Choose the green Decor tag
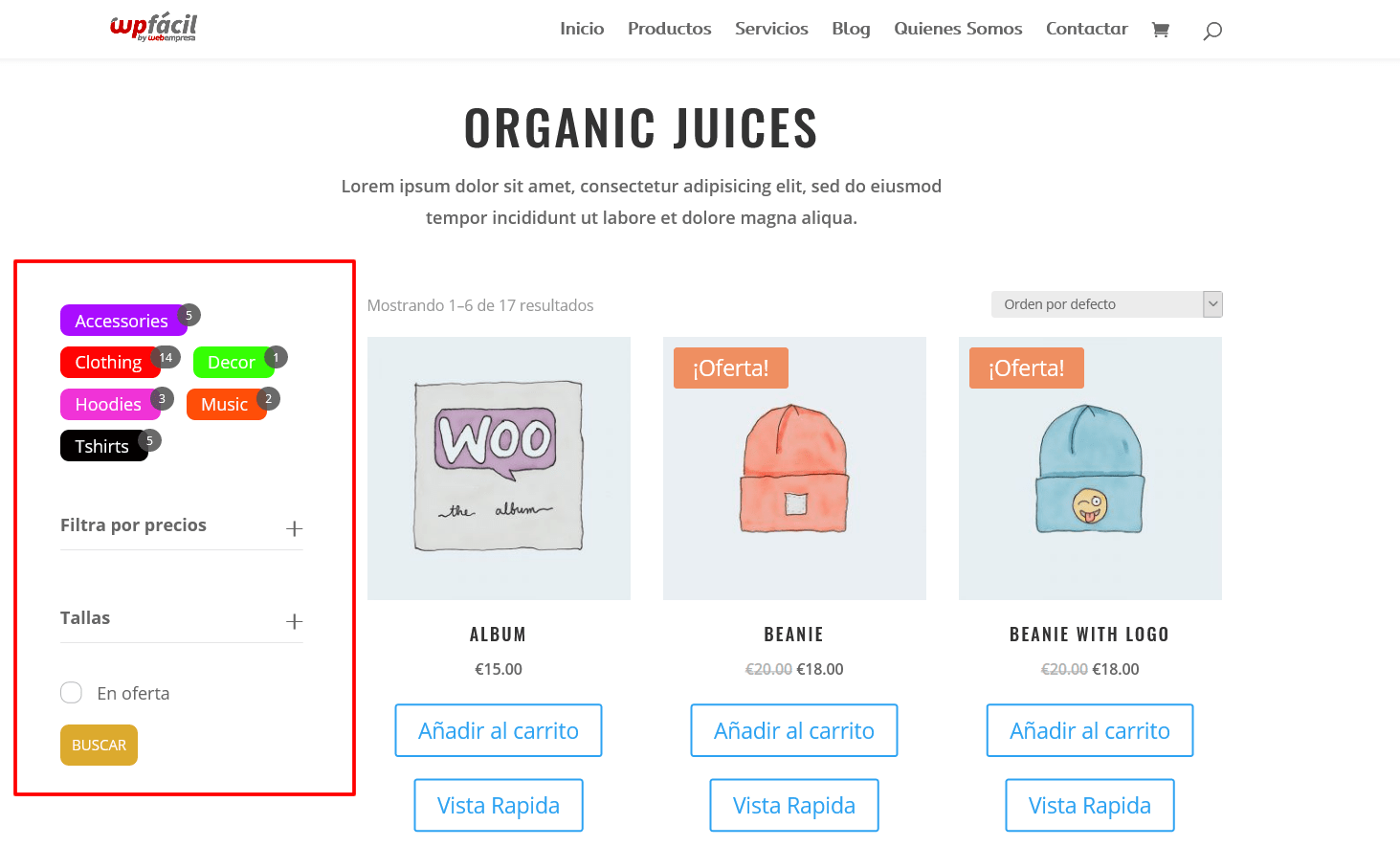This screenshot has width=1400, height=847. pos(232,363)
